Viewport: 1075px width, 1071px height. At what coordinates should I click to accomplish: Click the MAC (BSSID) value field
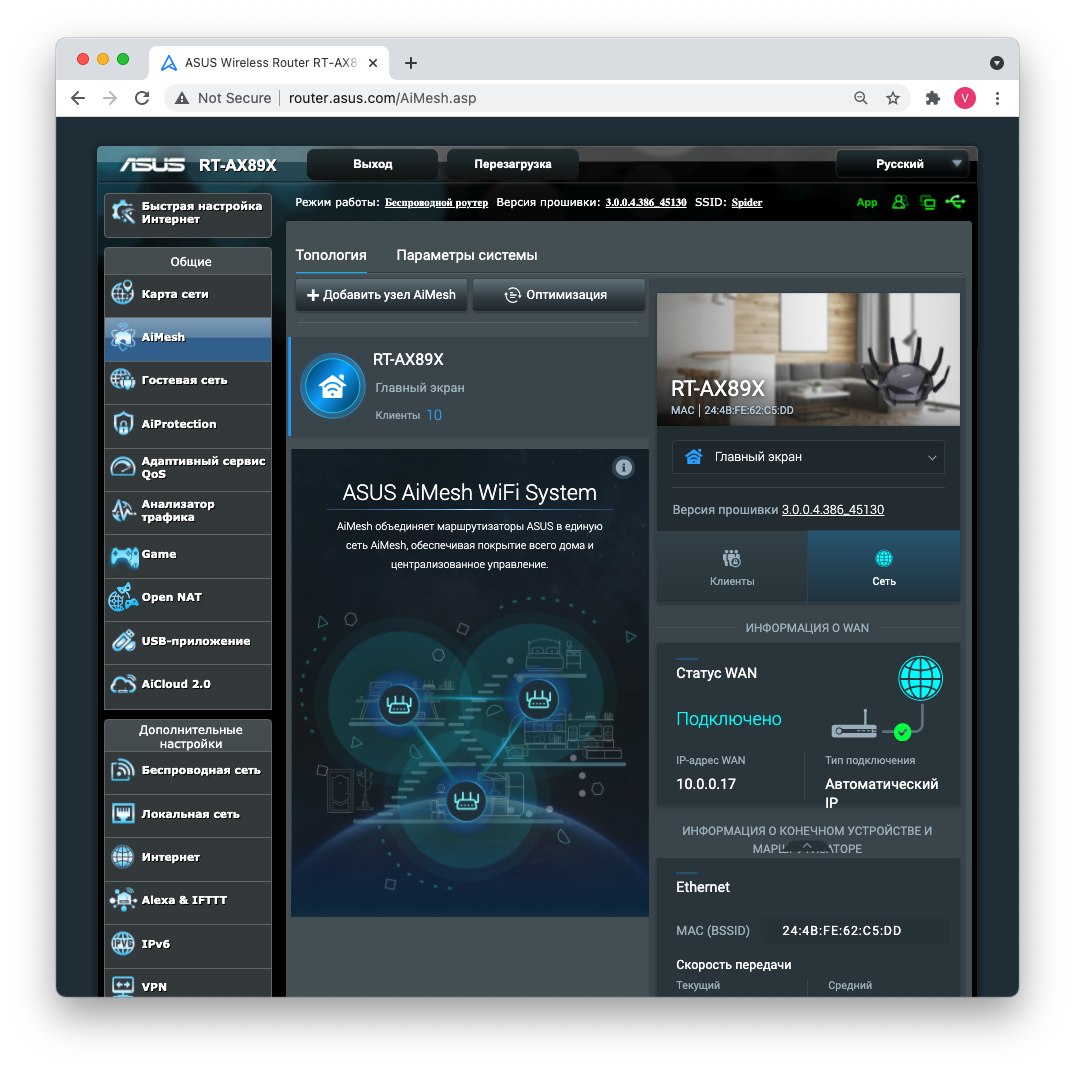point(855,930)
